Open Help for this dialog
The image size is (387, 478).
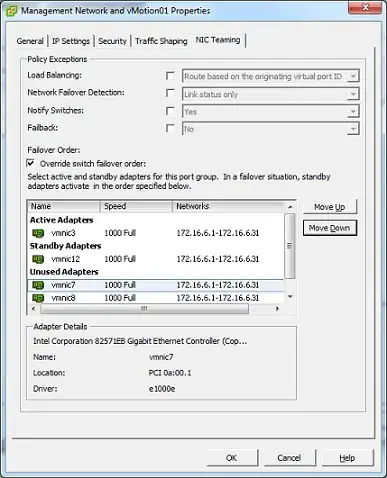347,458
